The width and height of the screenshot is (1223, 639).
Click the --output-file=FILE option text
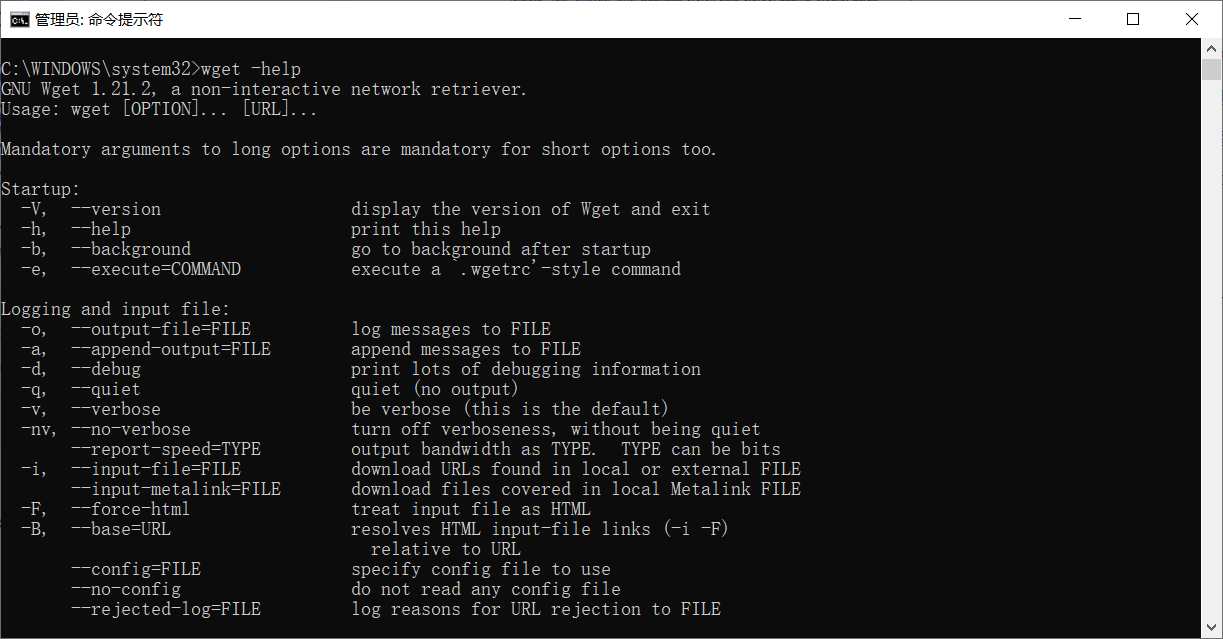click(160, 328)
